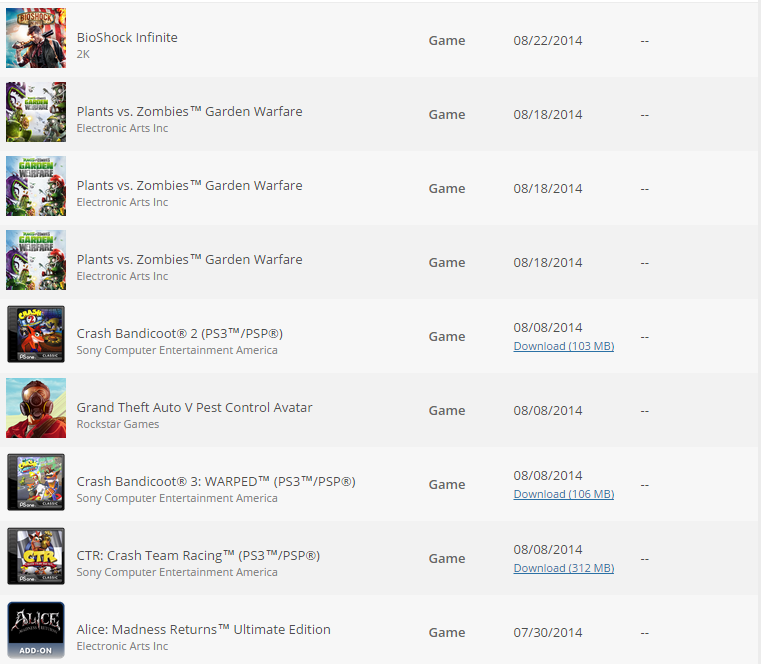Click the Game type label for BioShock Infinite

pyautogui.click(x=447, y=40)
